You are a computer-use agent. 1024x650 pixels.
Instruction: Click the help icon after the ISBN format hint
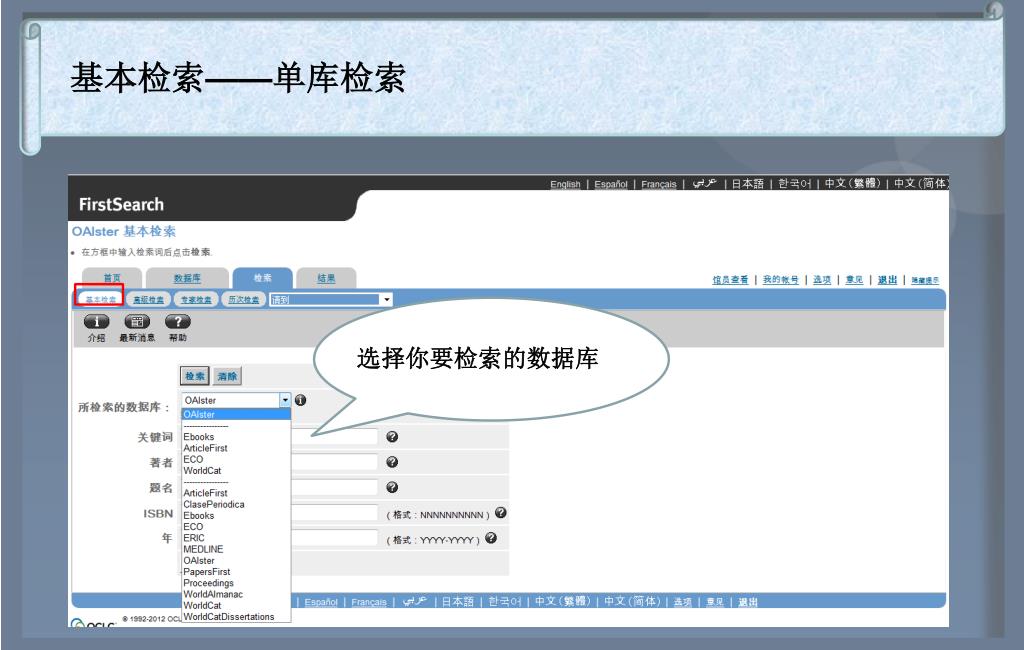pyautogui.click(x=501, y=513)
